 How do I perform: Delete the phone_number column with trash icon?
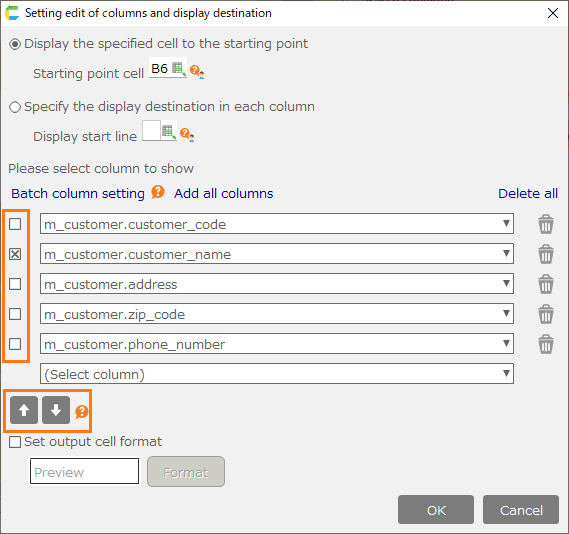[x=546, y=344]
